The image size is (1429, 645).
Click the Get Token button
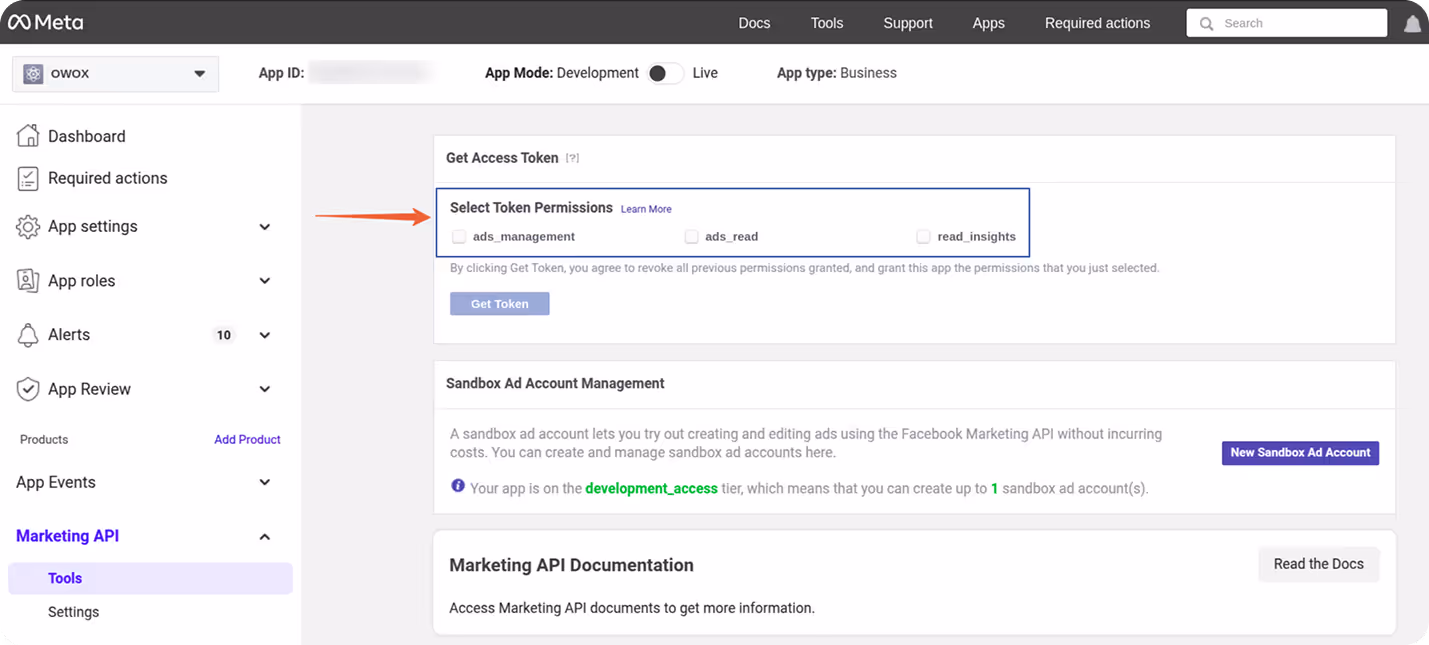click(499, 303)
